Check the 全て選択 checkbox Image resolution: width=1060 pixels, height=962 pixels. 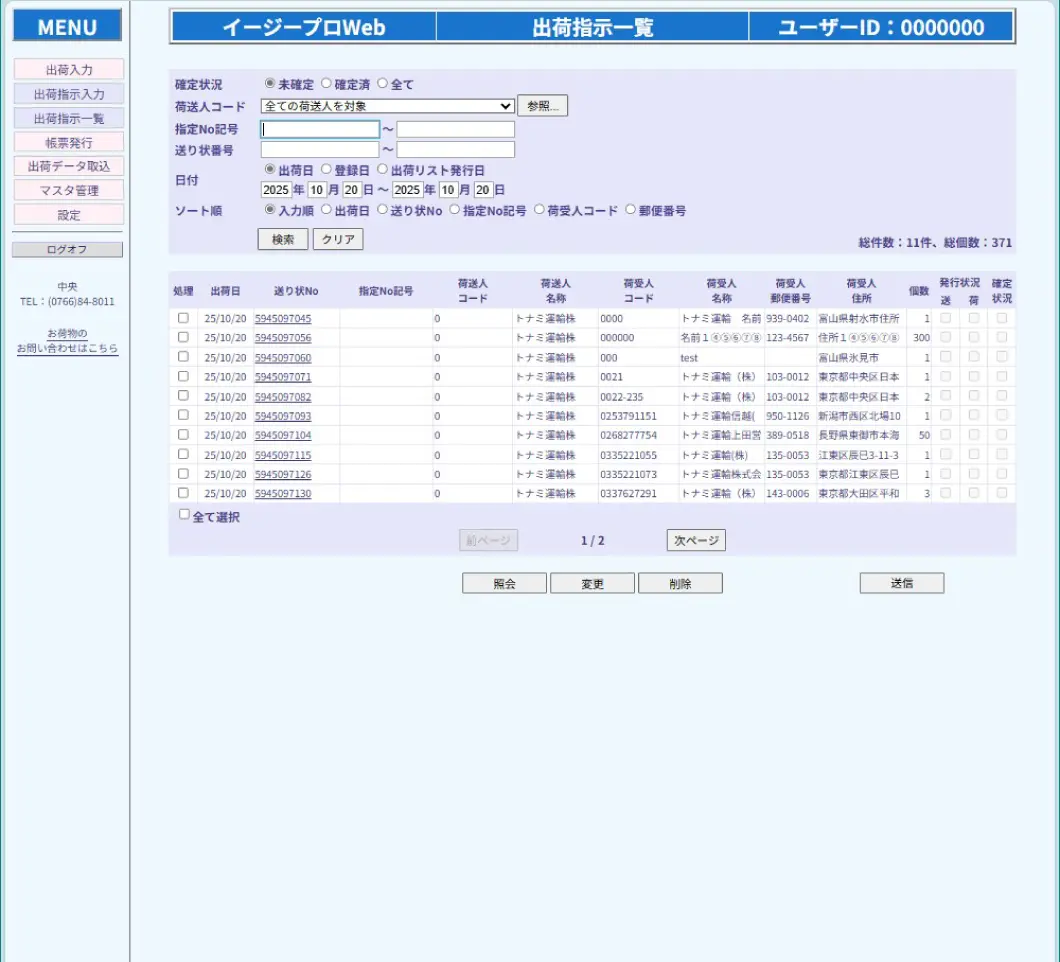click(x=184, y=515)
